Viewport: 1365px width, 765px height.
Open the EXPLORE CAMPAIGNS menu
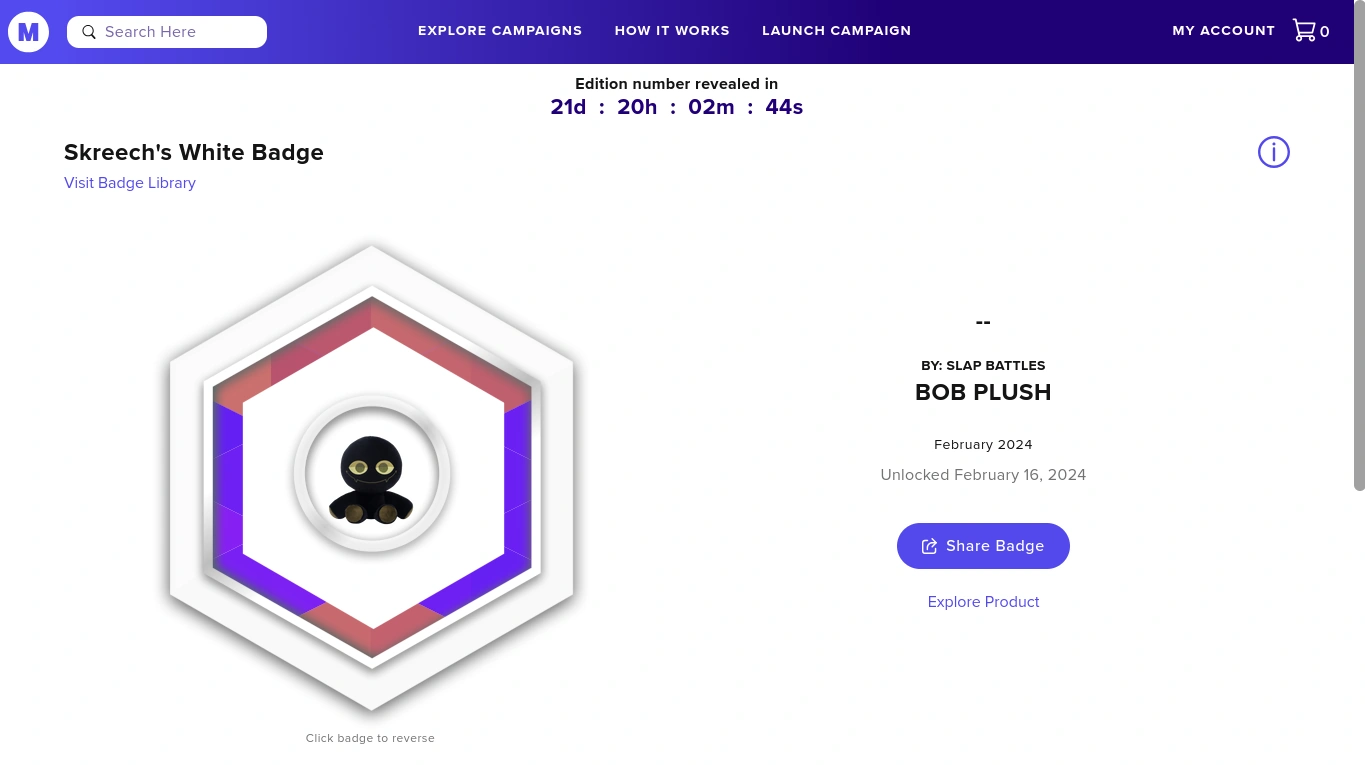499,31
